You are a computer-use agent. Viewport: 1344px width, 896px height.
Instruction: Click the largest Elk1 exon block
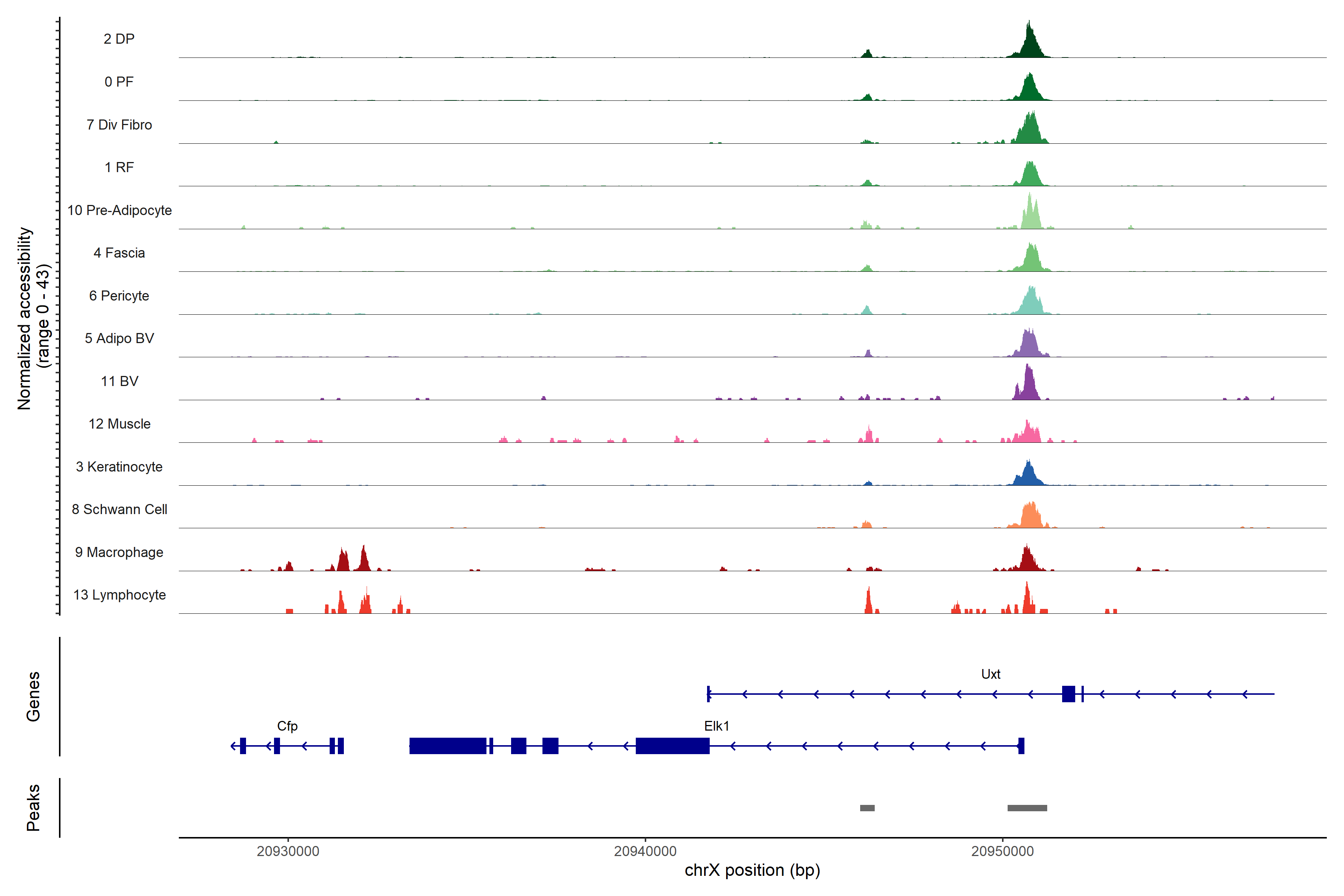click(447, 746)
